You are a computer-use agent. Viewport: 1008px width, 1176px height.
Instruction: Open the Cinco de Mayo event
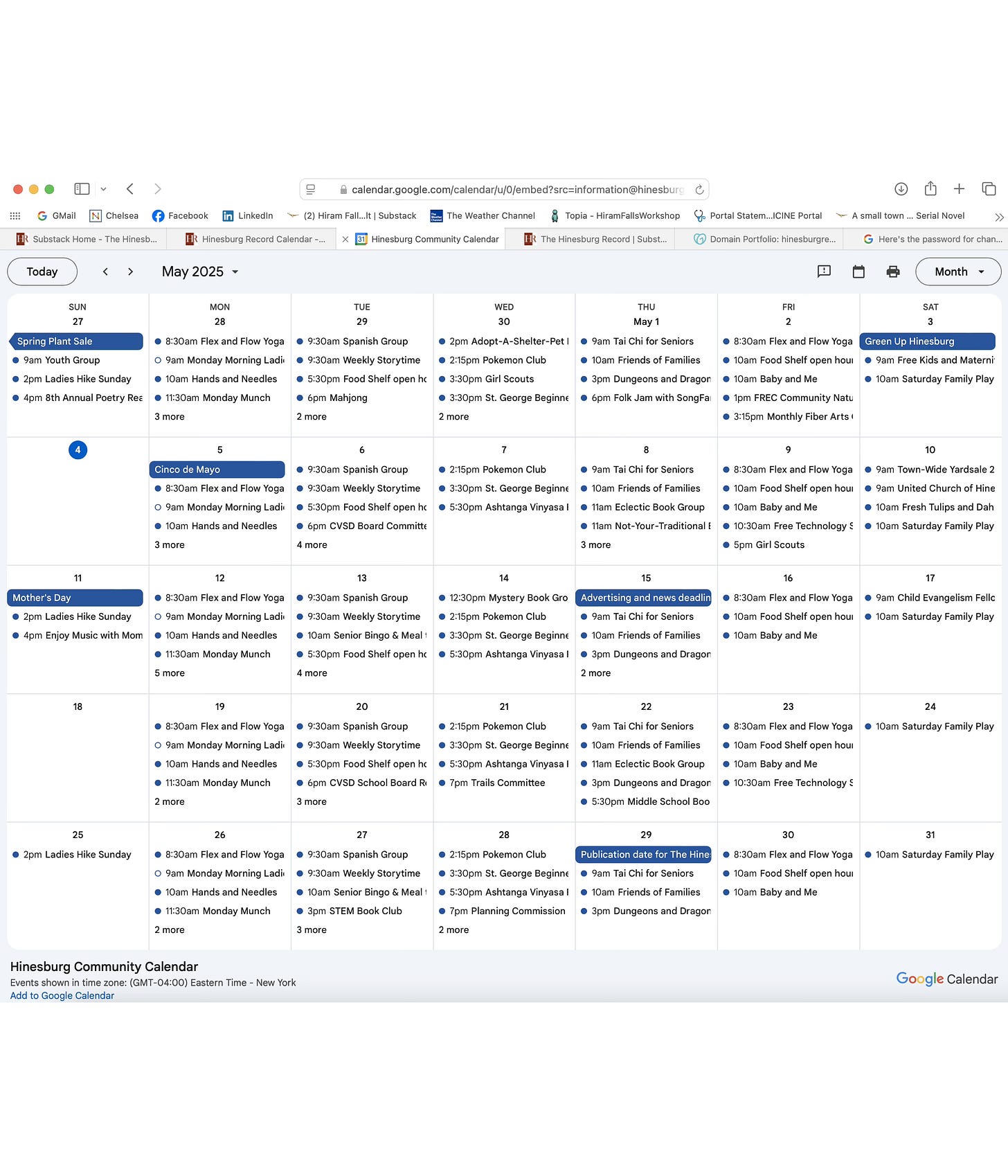[217, 470]
